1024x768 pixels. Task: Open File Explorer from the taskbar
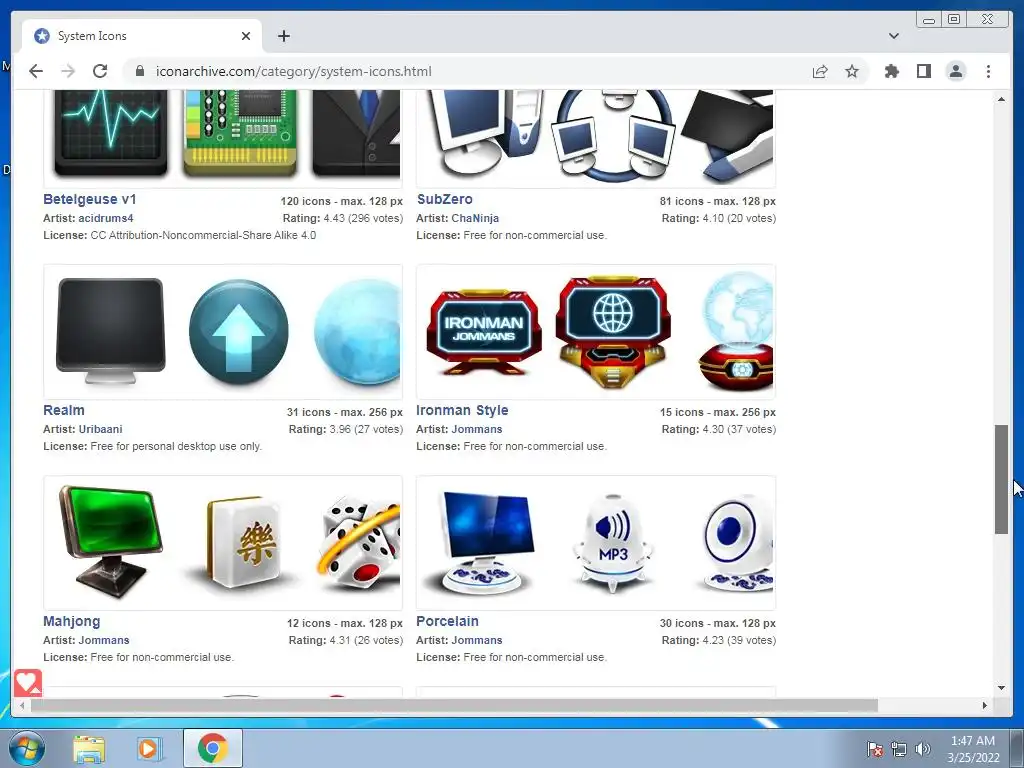89,748
